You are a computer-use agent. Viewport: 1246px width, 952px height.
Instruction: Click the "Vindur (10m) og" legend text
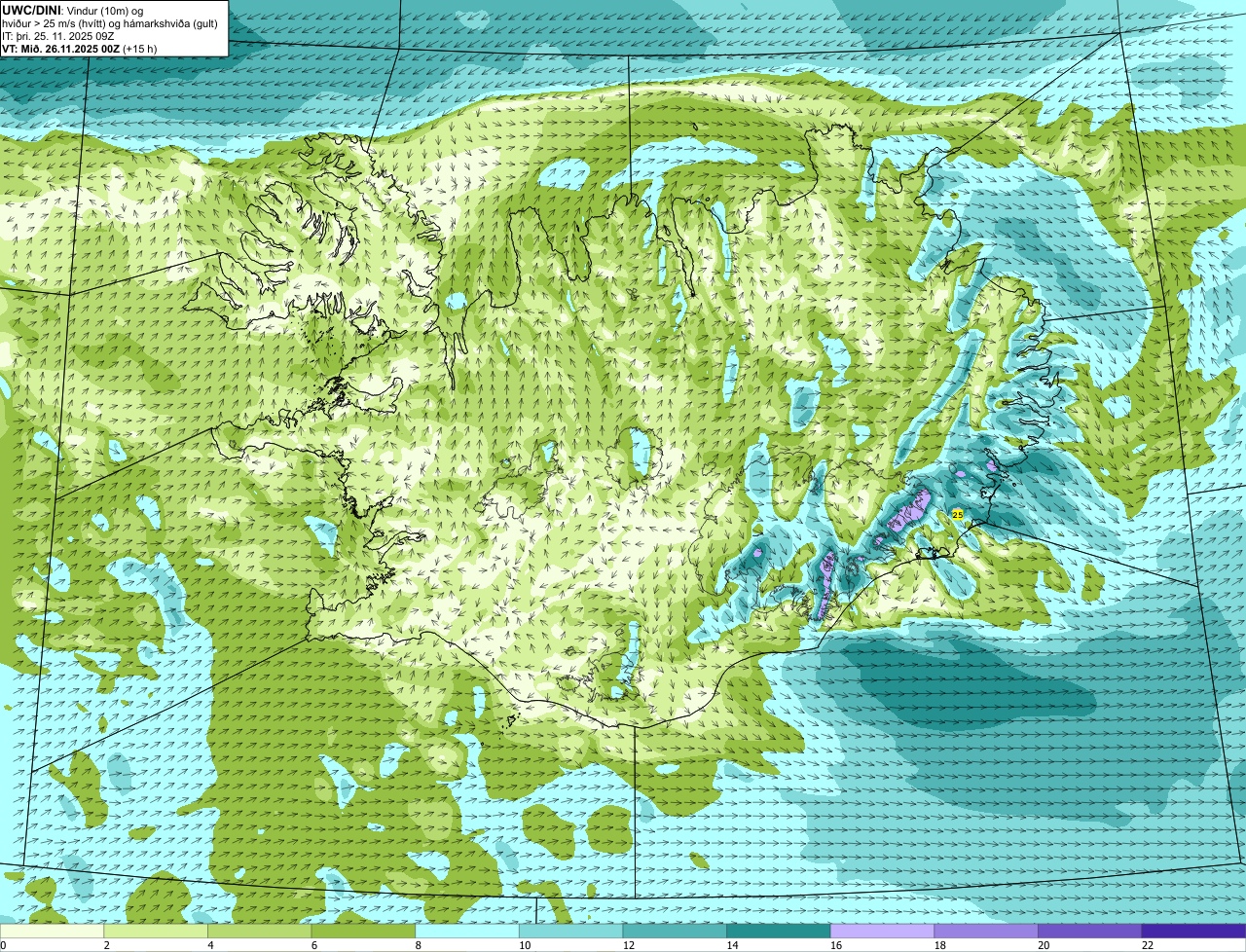[x=104, y=10]
